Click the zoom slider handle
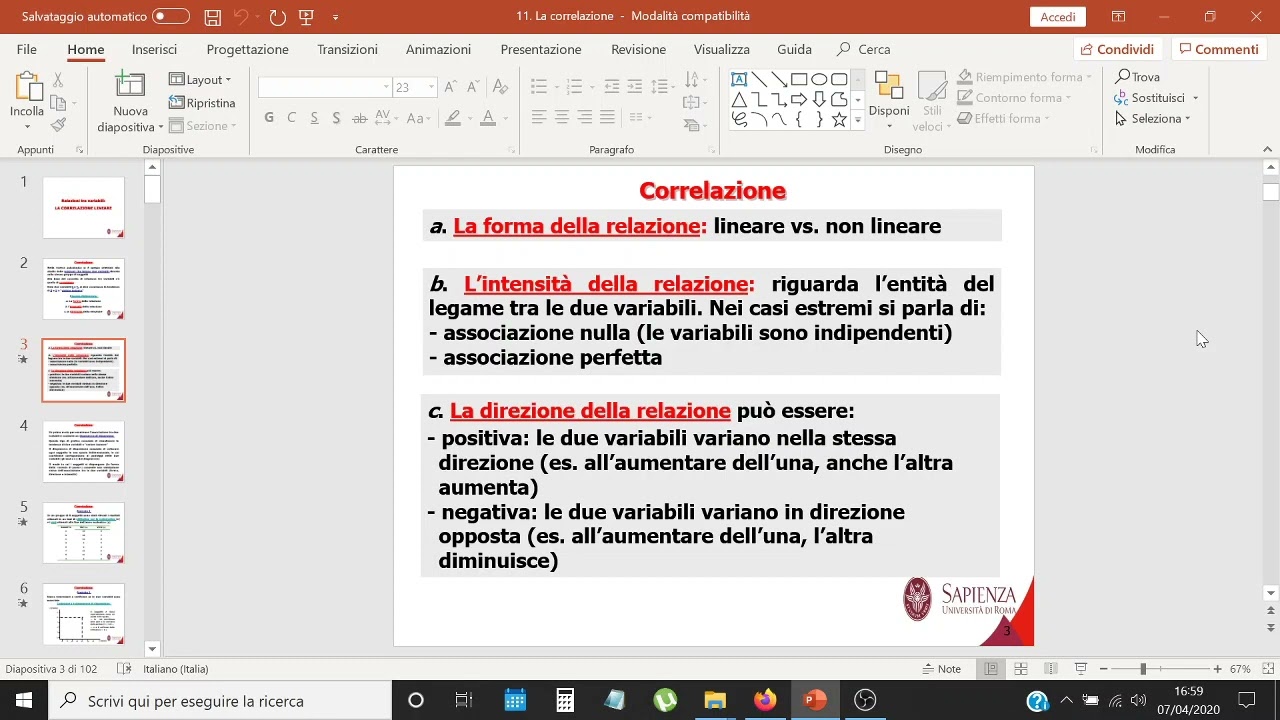The width and height of the screenshot is (1280, 720). [1143, 669]
